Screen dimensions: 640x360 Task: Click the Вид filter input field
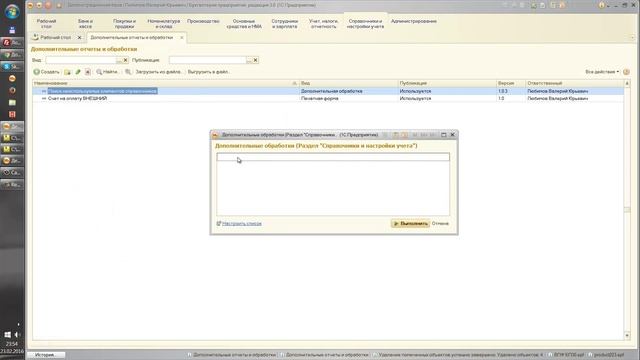point(80,60)
